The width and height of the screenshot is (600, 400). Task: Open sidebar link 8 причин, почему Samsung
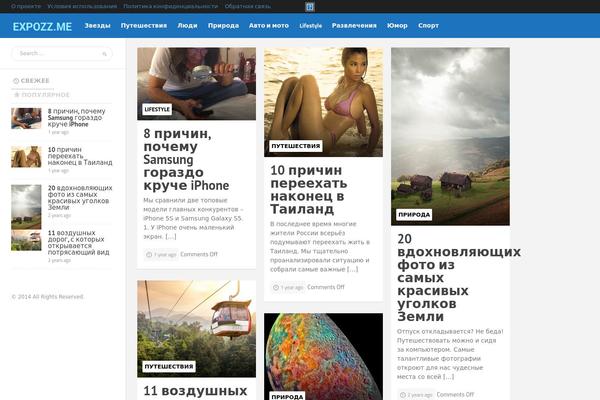pos(77,118)
